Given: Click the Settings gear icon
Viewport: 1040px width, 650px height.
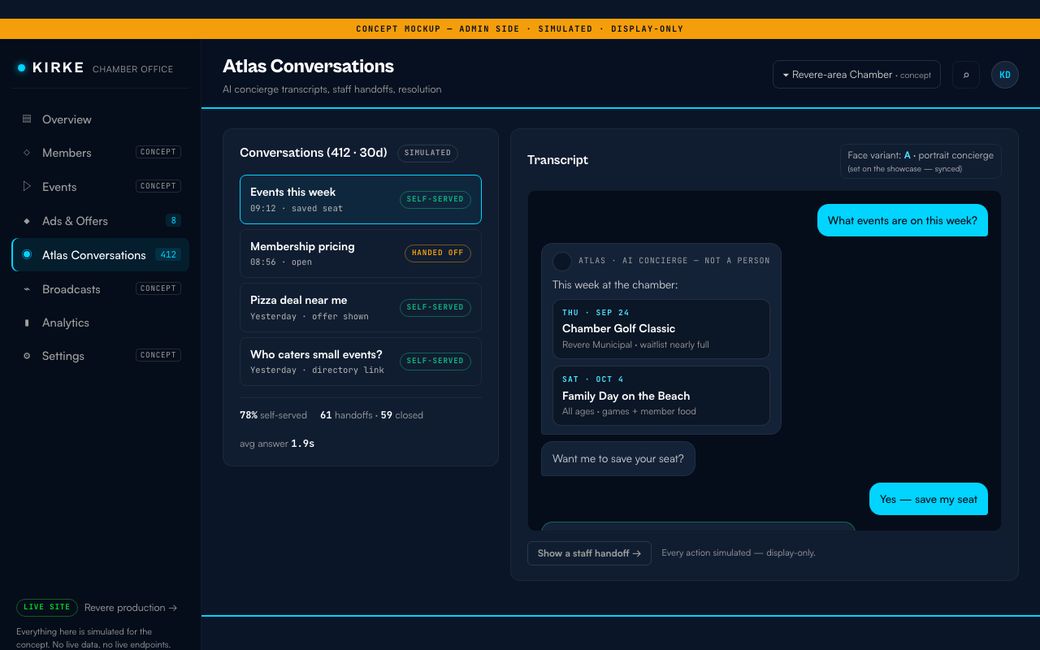Looking at the screenshot, I should (x=27, y=356).
